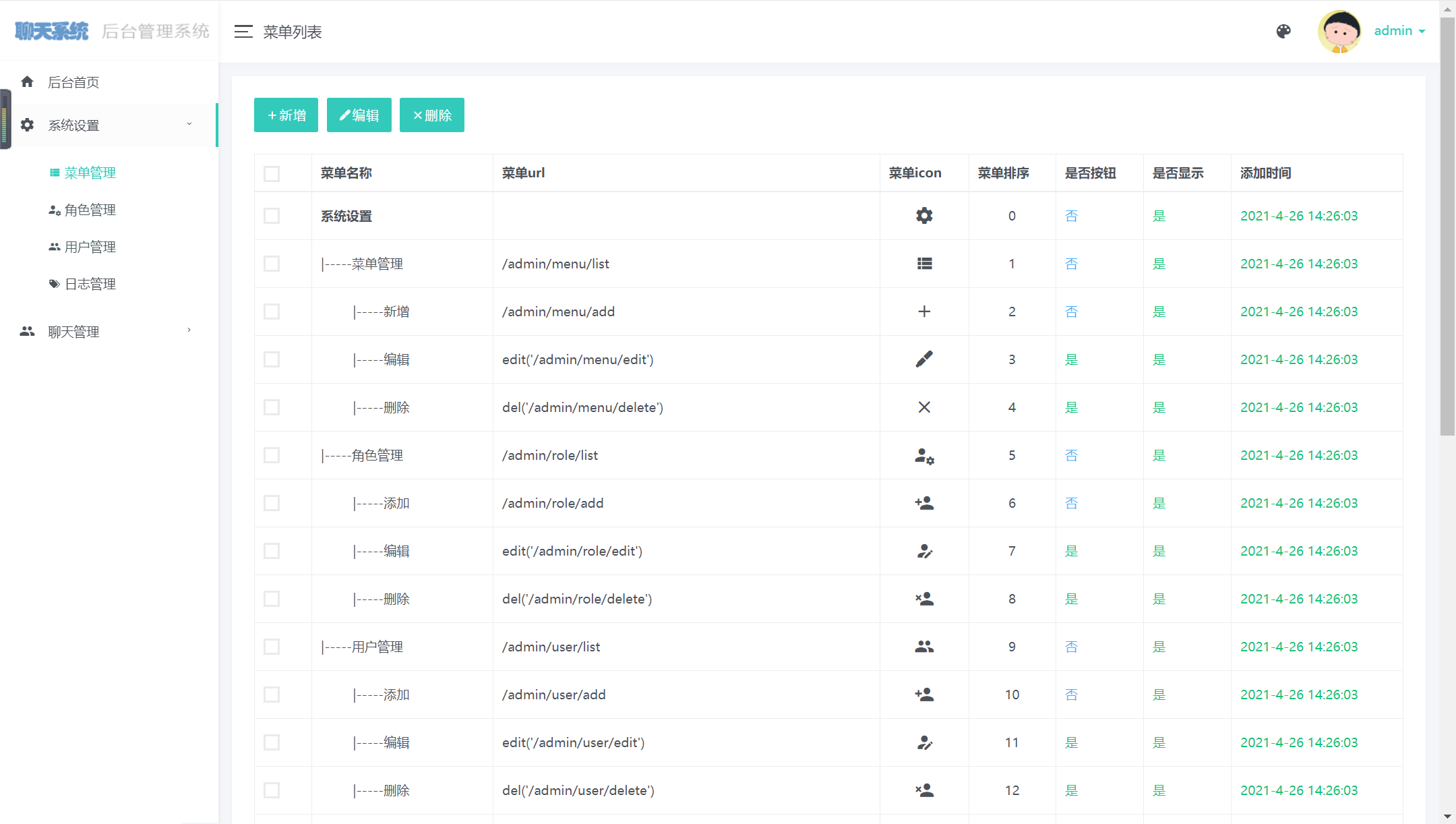
Task: Click the page vertical scrollbar thumb
Action: point(1447,227)
